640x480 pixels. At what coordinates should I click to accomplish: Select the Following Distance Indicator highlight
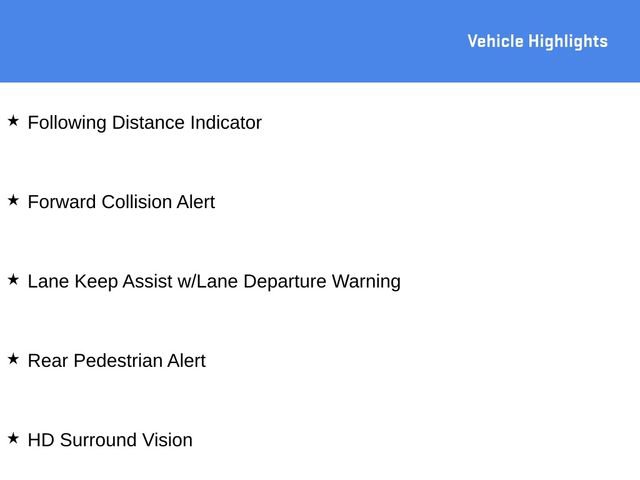(144, 123)
